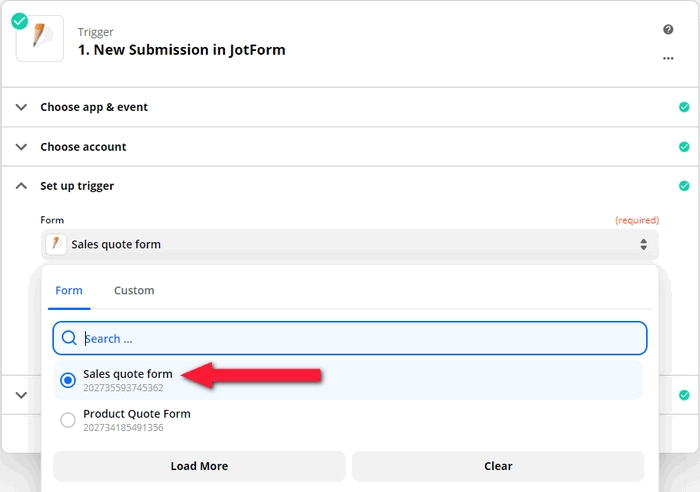The height and width of the screenshot is (492, 700).
Task: Expand the Choose account section
Action: coord(21,147)
